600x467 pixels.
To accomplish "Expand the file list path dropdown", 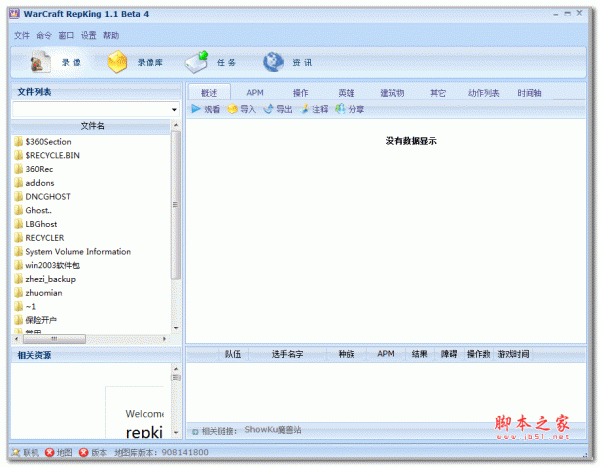I will pyautogui.click(x=174, y=109).
